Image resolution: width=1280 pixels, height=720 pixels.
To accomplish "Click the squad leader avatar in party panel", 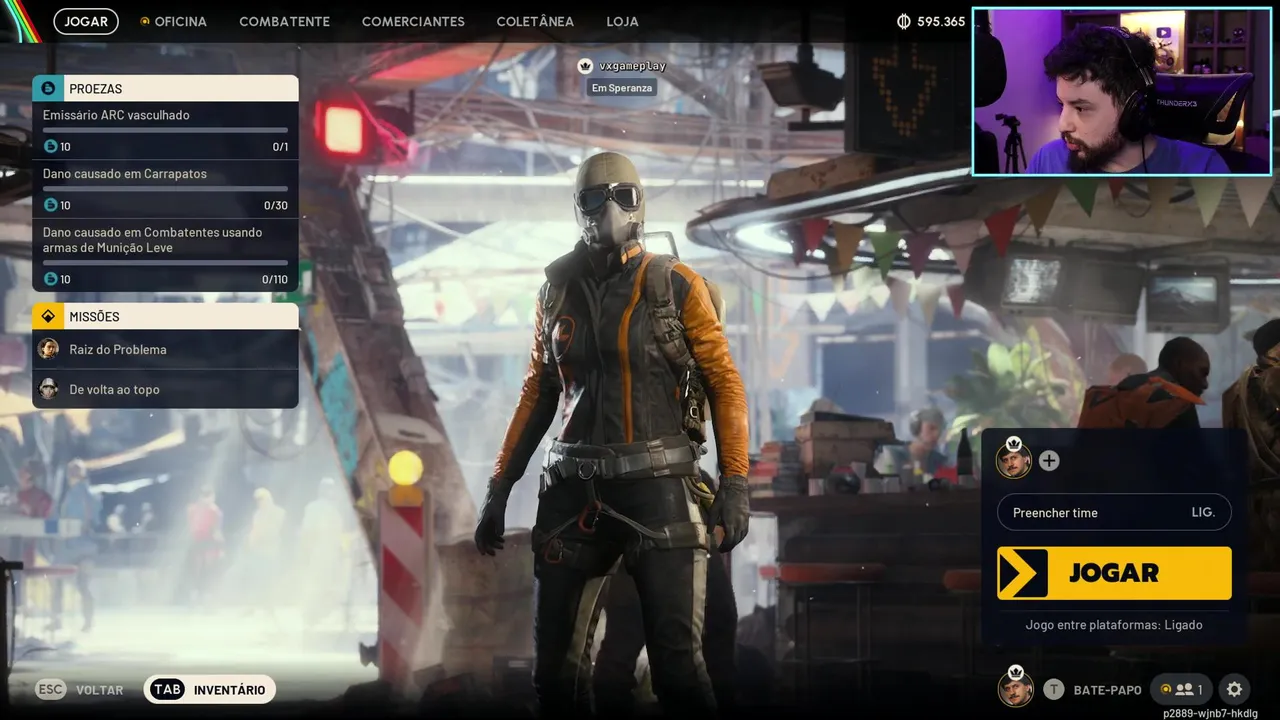I will tap(1013, 459).
